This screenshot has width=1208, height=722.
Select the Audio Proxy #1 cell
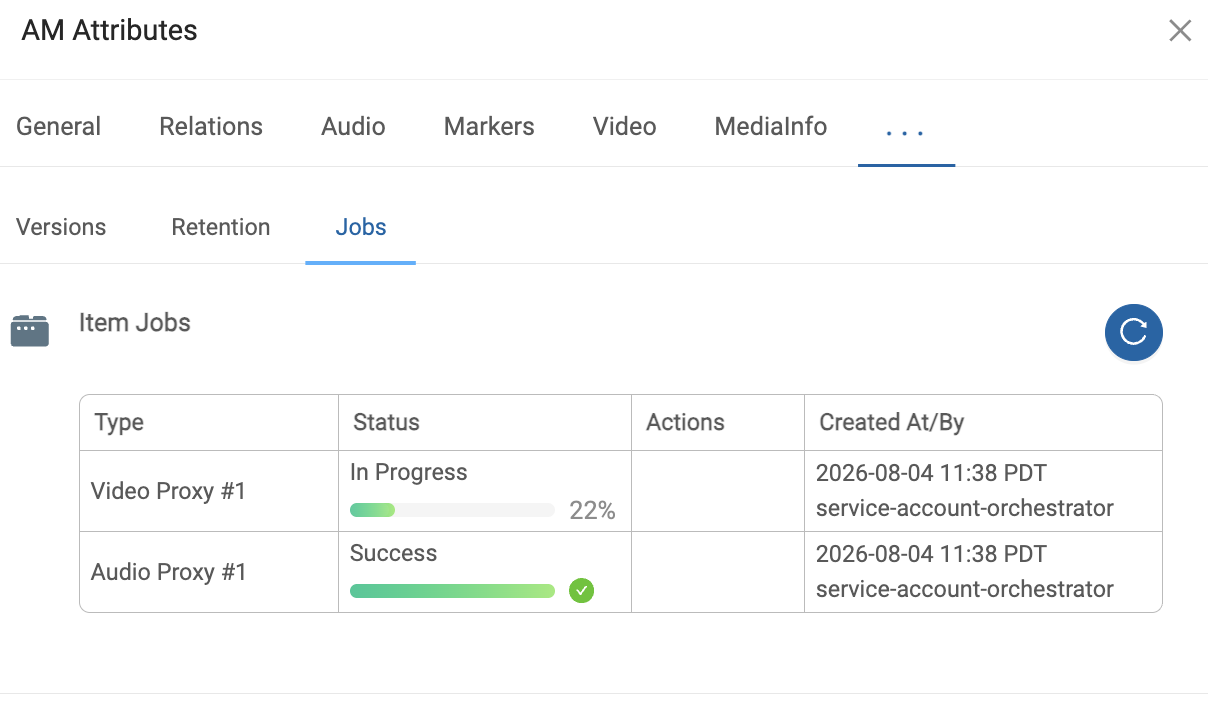click(x=209, y=572)
